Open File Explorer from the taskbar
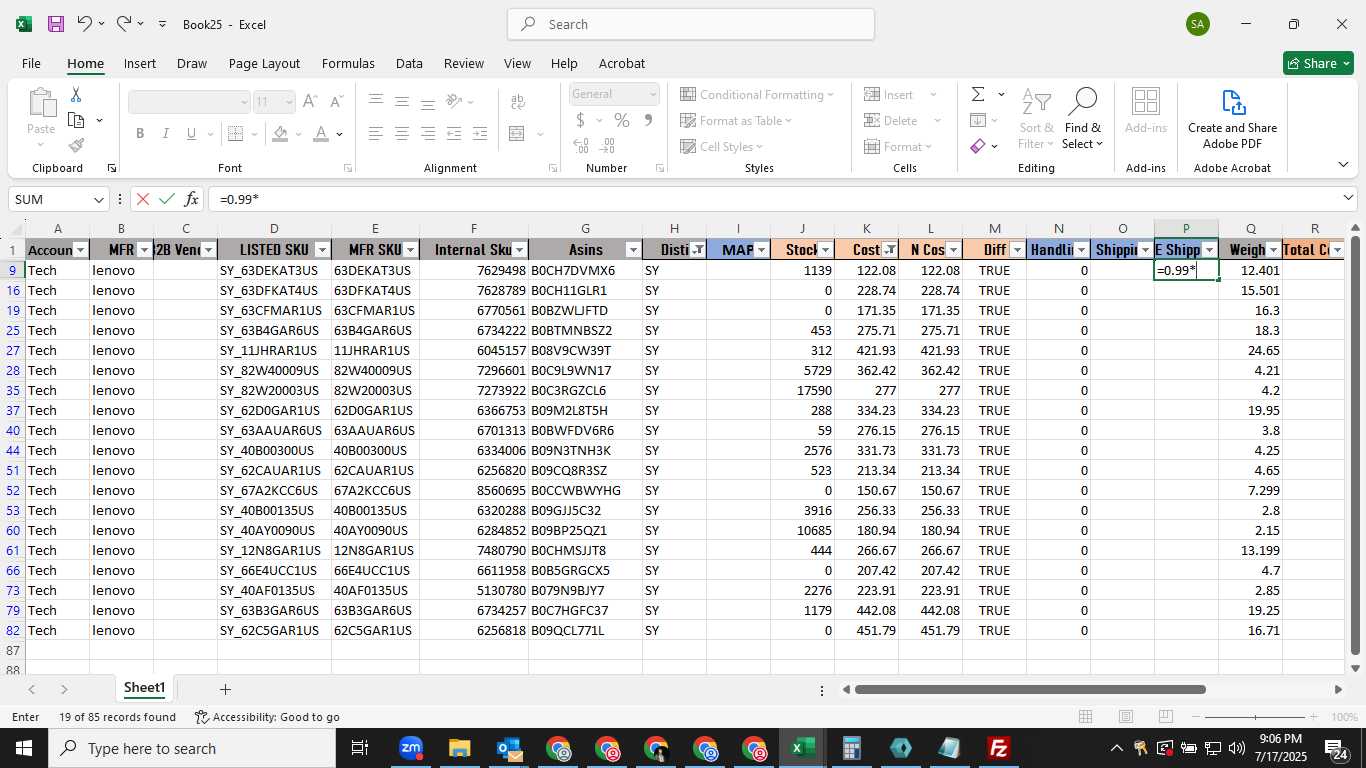The image size is (1366, 768). tap(459, 748)
